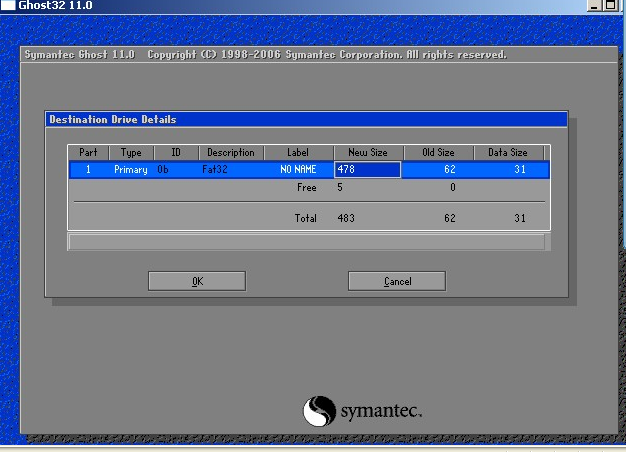Click the ID column header
The height and width of the screenshot is (452, 626).
tap(176, 153)
